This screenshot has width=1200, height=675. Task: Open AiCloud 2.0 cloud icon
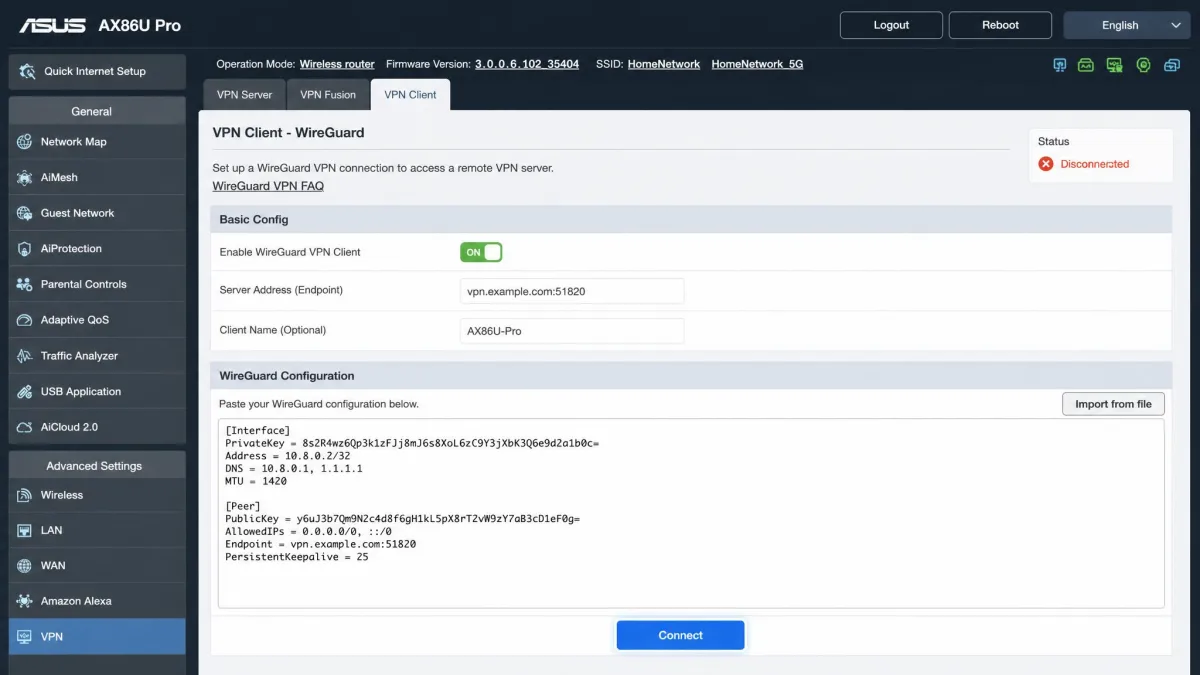tap(25, 427)
